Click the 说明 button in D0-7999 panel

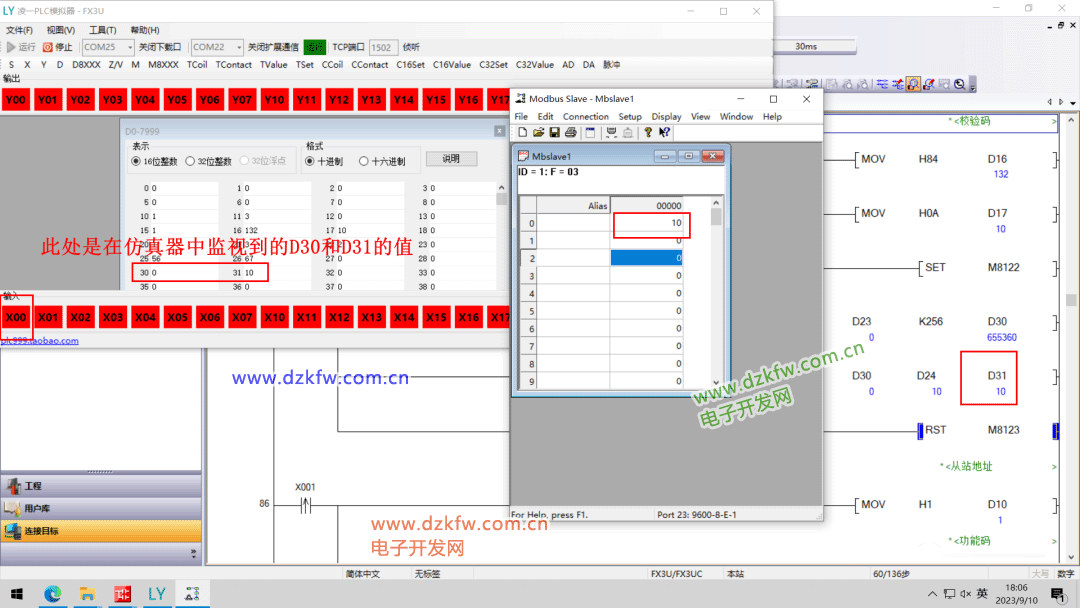coord(451,159)
